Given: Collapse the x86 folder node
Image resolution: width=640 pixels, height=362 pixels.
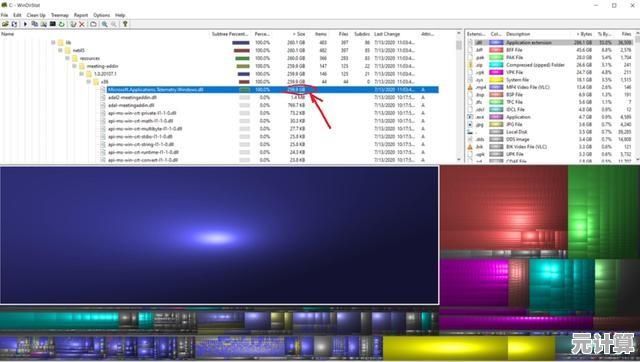Looking at the screenshot, I should coord(89,82).
